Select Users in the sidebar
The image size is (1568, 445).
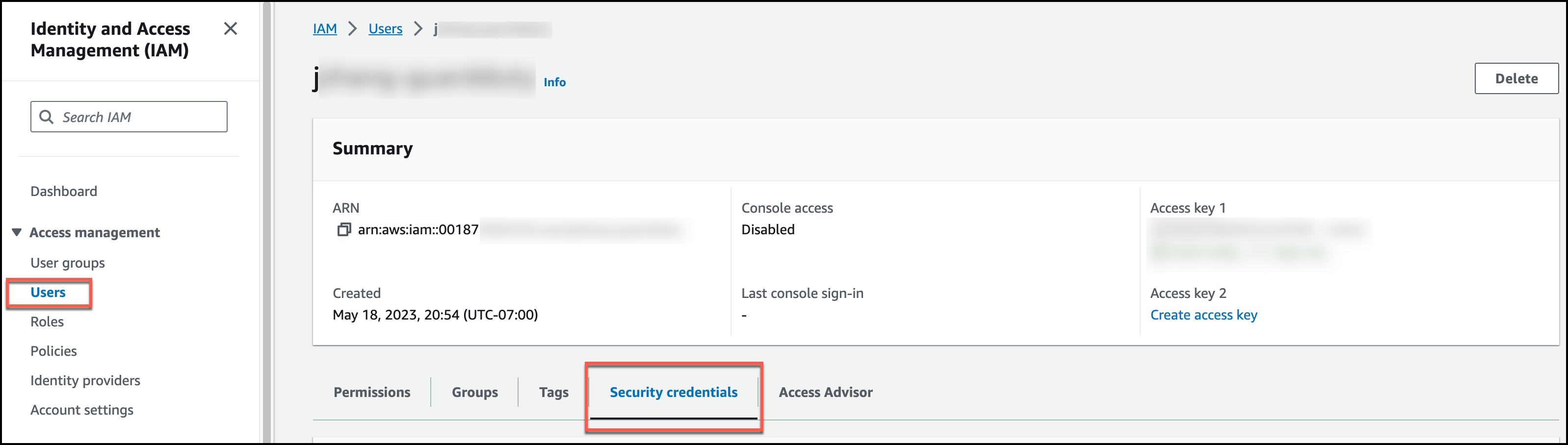[x=48, y=293]
